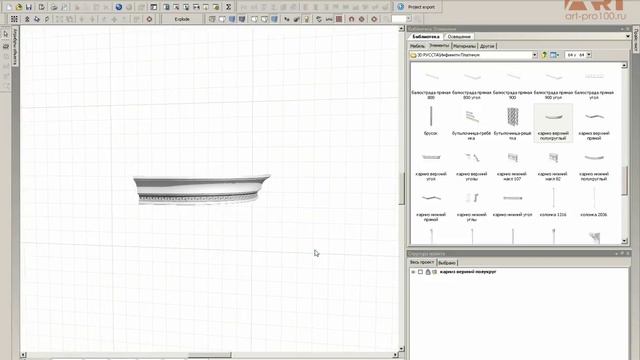The image size is (640, 360).
Task: Open the Другое library tab
Action: click(487, 46)
